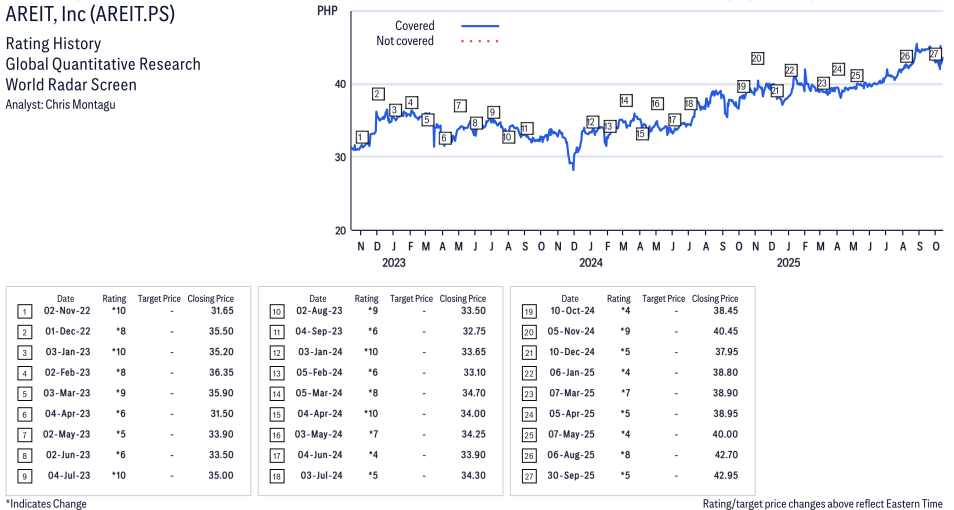
Task: Select the 04-Apr-24 rating row date
Action: [318, 394]
